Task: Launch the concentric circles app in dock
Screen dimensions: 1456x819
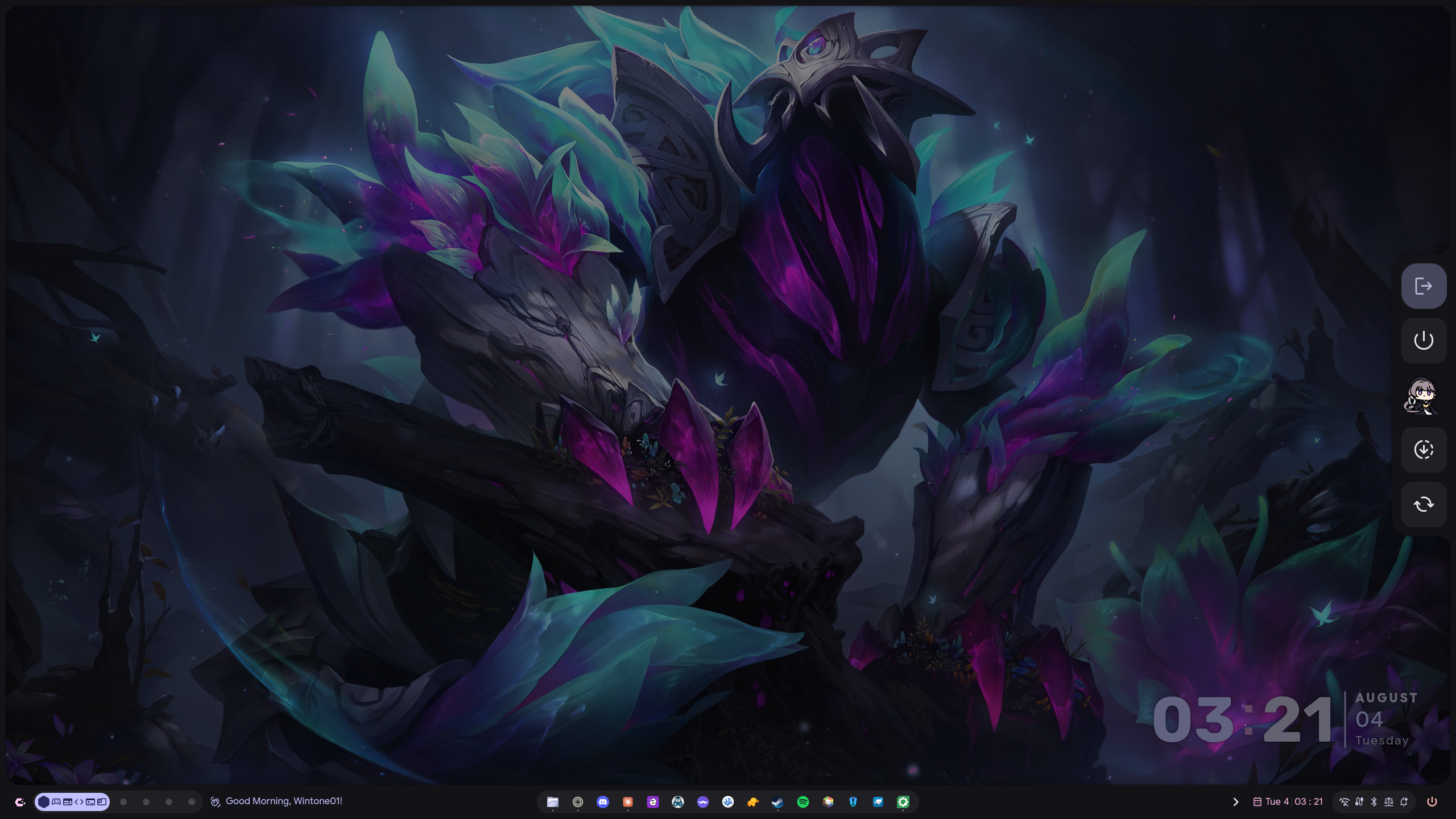Action: coord(578,802)
